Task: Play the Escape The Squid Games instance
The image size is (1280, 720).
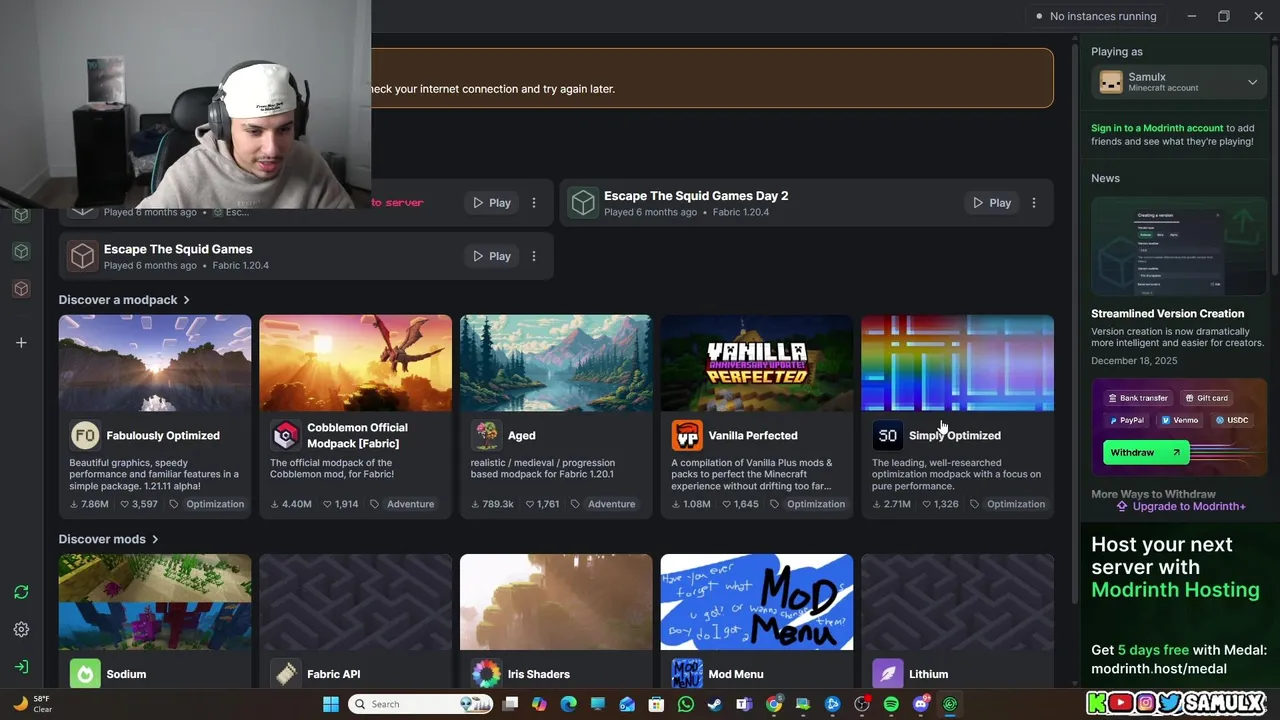Action: pos(491,256)
